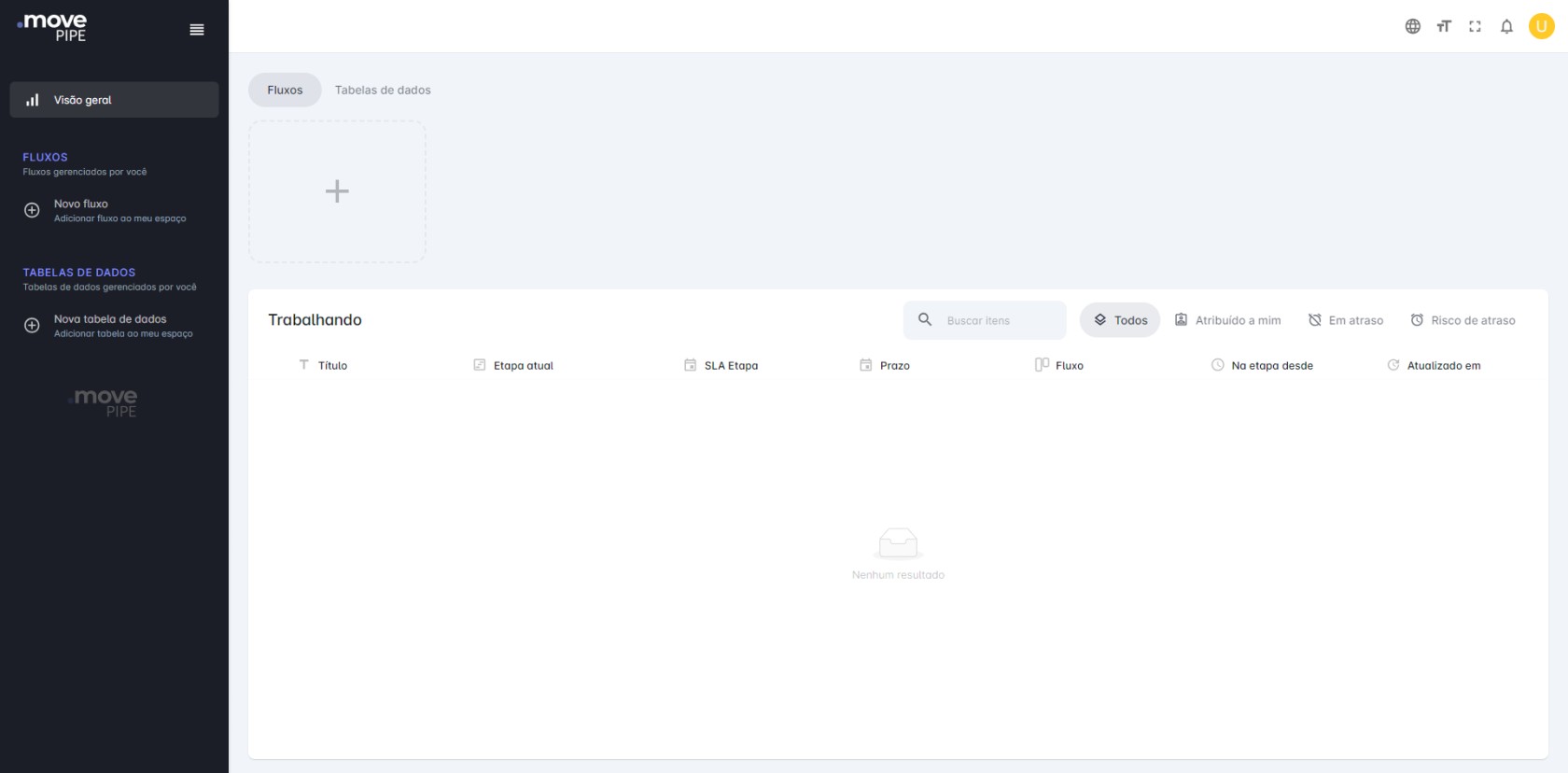Click the add new flow card
Image resolution: width=1568 pixels, height=773 pixels.
click(337, 191)
